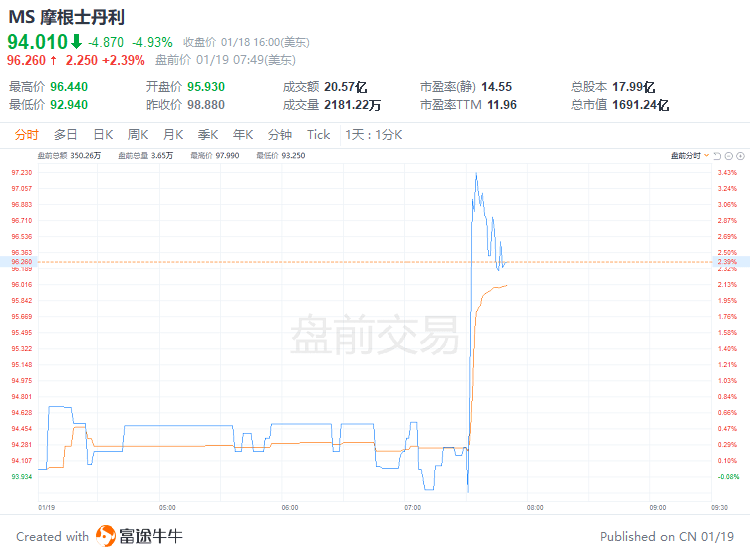Click the orange average line end near 96.016

click(x=506, y=285)
